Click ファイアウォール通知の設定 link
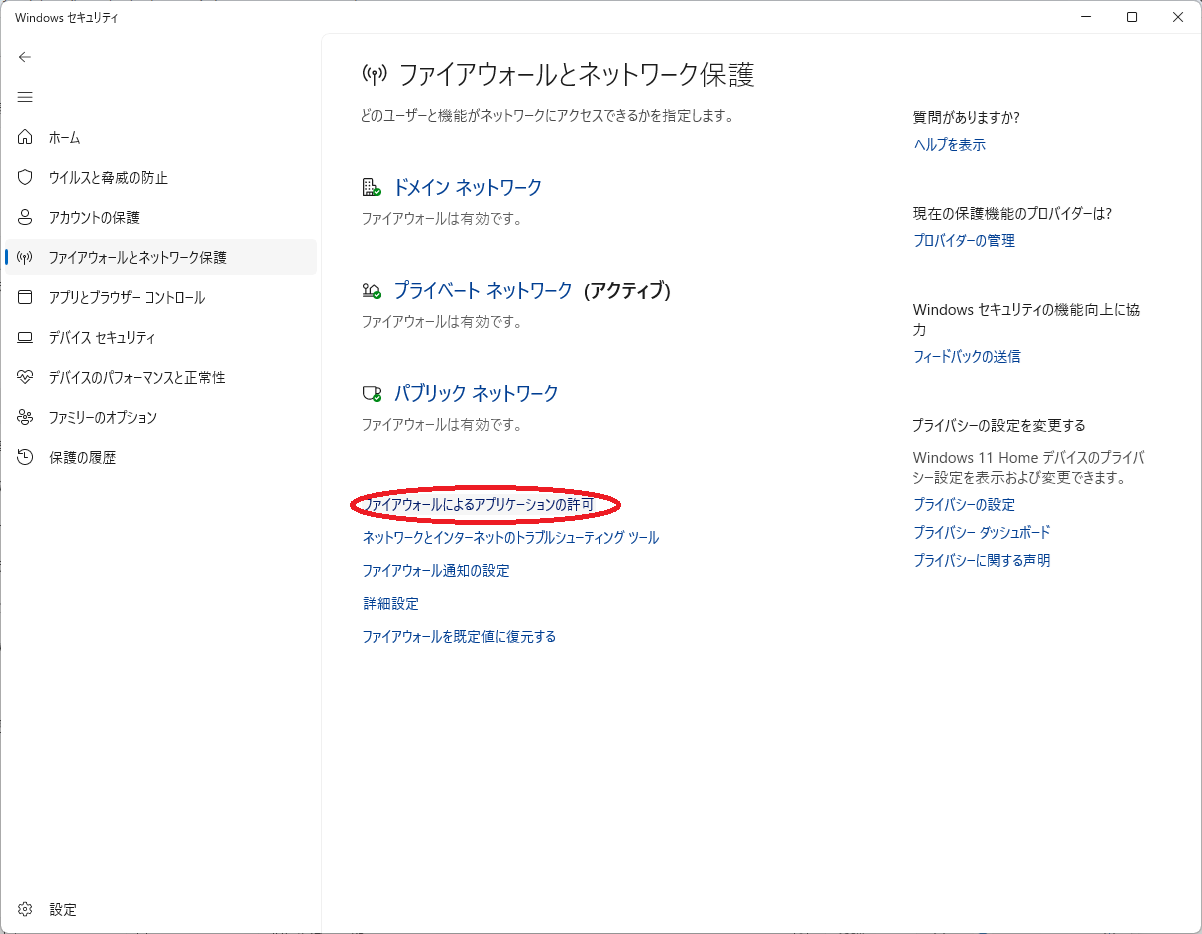Screen dimensions: 1202x934 click(x=436, y=570)
